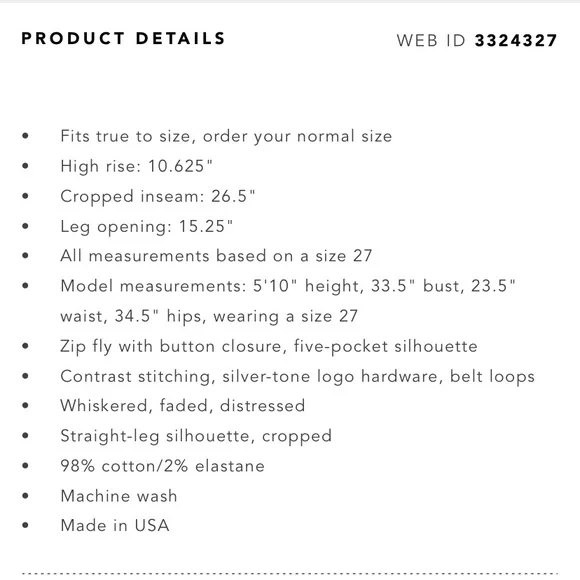This screenshot has height=580, width=580.
Task: Click the 98% cotton/2% elastane line
Action: tap(162, 466)
